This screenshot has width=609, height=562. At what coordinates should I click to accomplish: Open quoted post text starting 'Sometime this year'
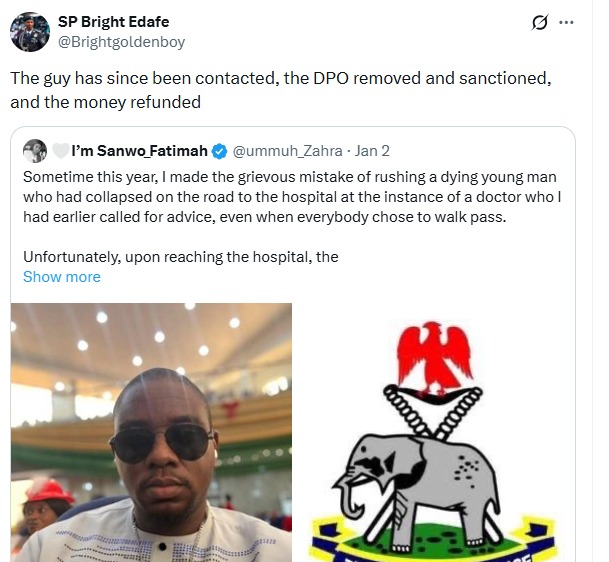pyautogui.click(x=292, y=196)
